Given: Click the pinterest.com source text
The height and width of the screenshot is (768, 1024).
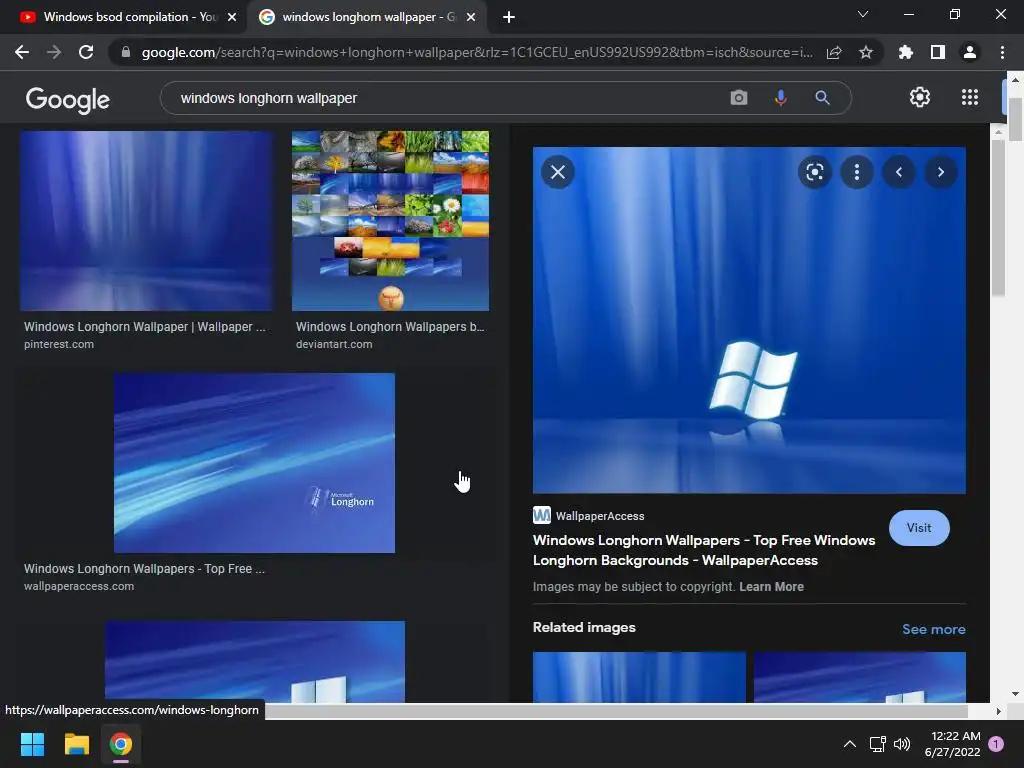Looking at the screenshot, I should pos(59,344).
